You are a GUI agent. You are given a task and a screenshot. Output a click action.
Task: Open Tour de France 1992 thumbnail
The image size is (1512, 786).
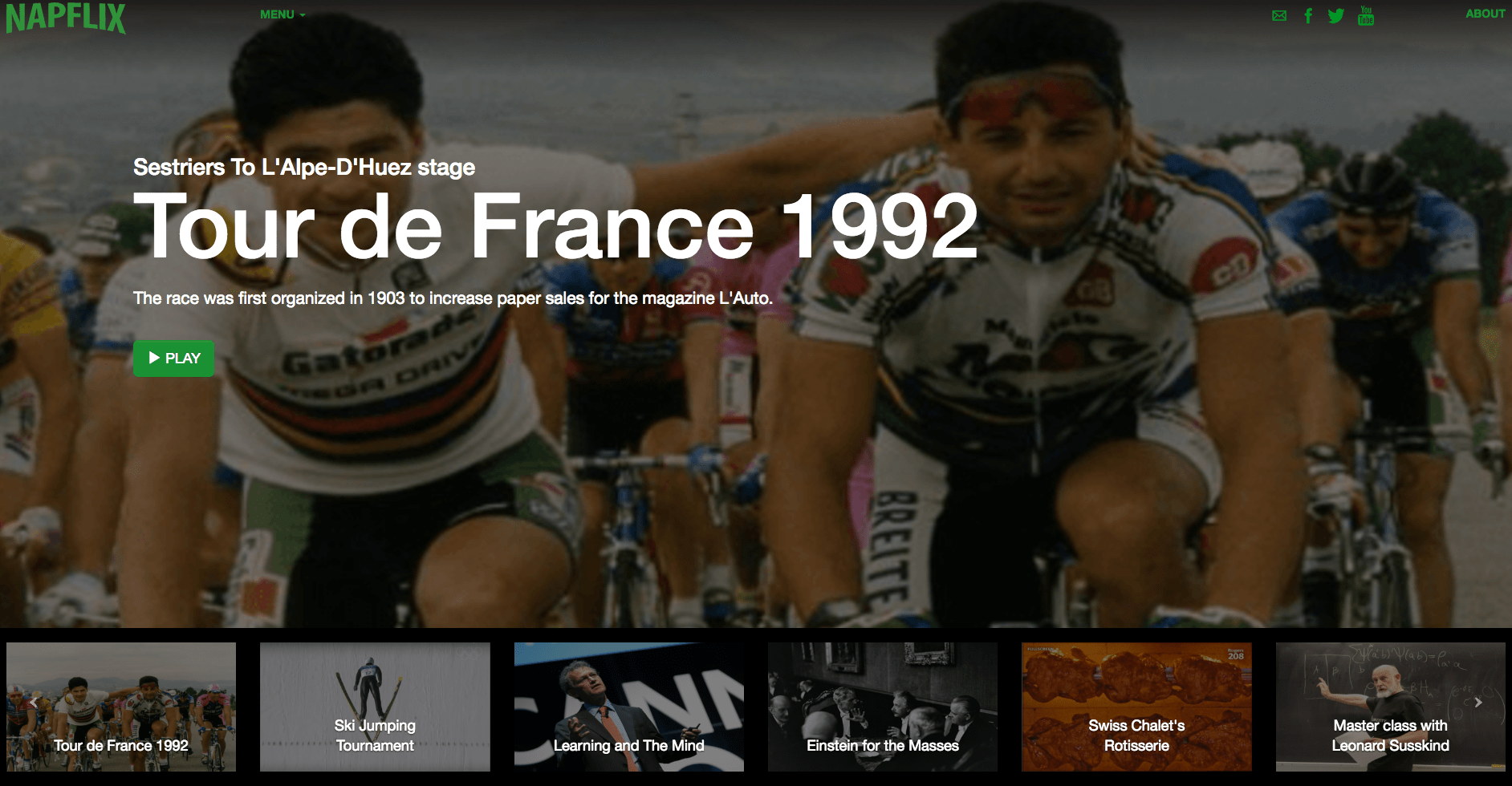(121, 707)
